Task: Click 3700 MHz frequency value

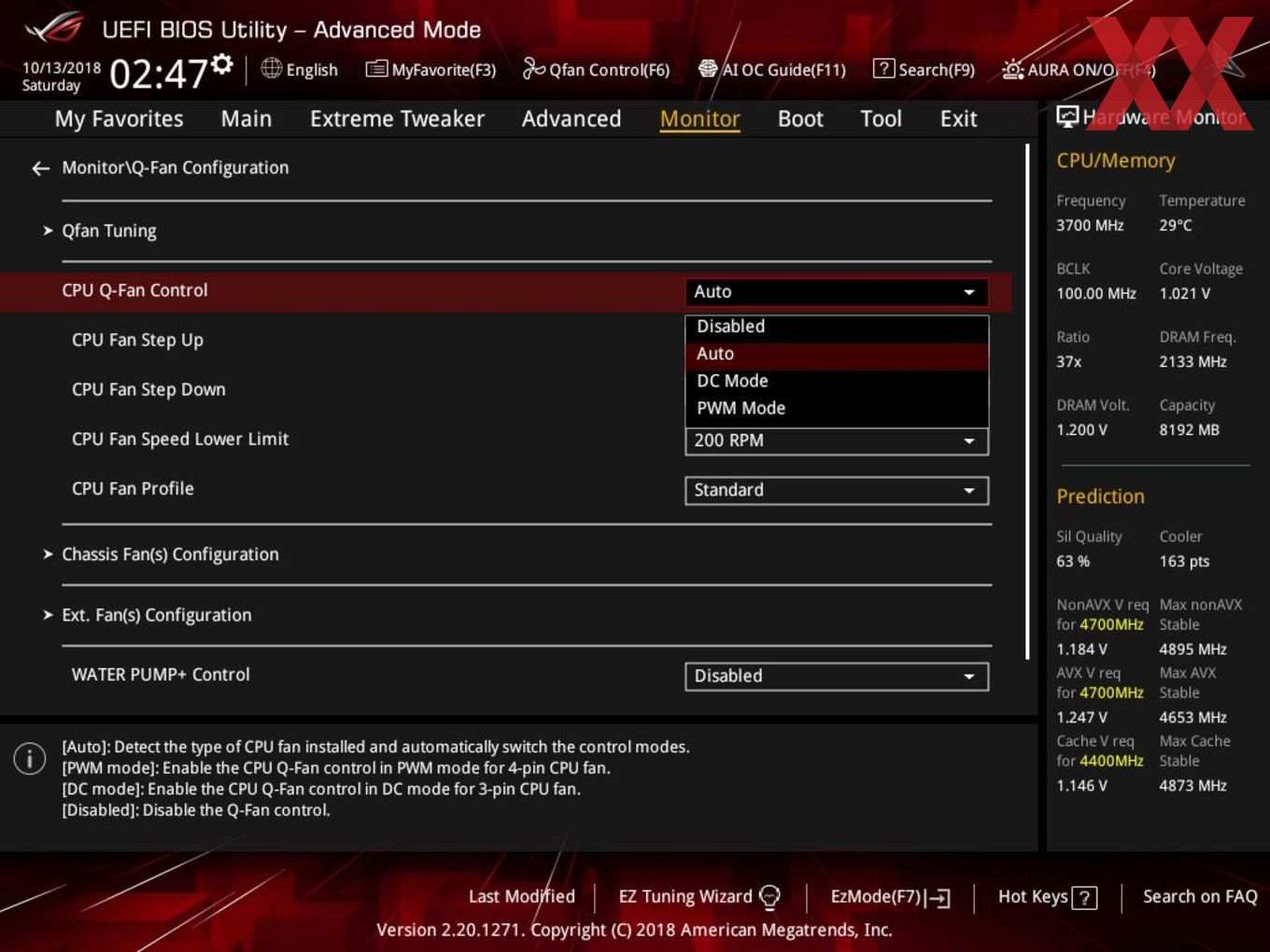Action: (x=1090, y=225)
